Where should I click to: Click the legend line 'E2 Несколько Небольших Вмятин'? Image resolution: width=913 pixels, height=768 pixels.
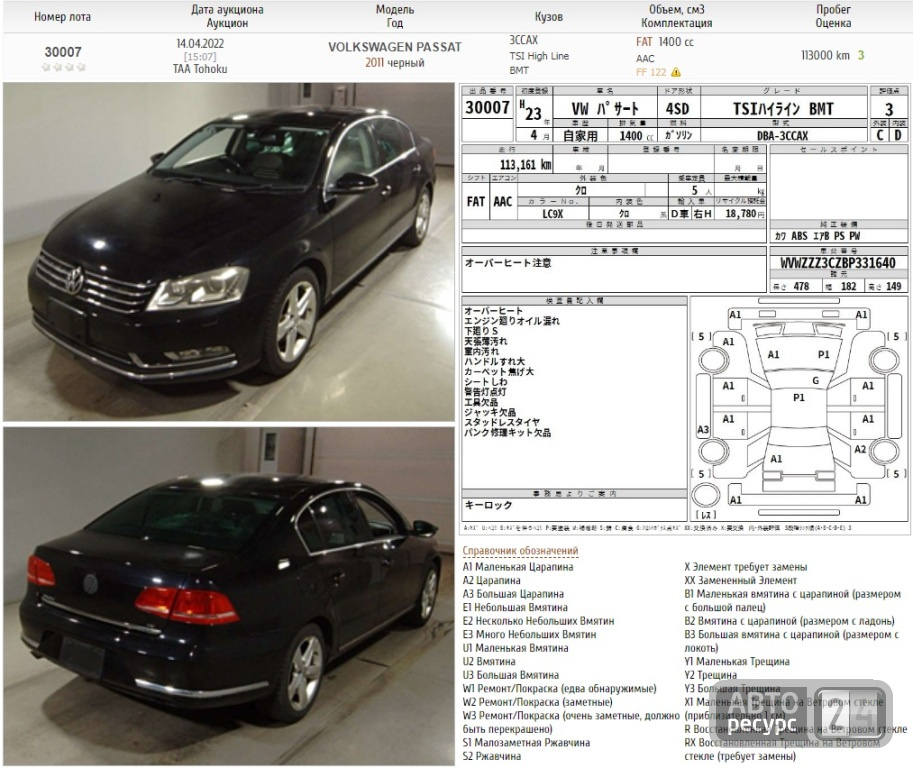point(538,621)
